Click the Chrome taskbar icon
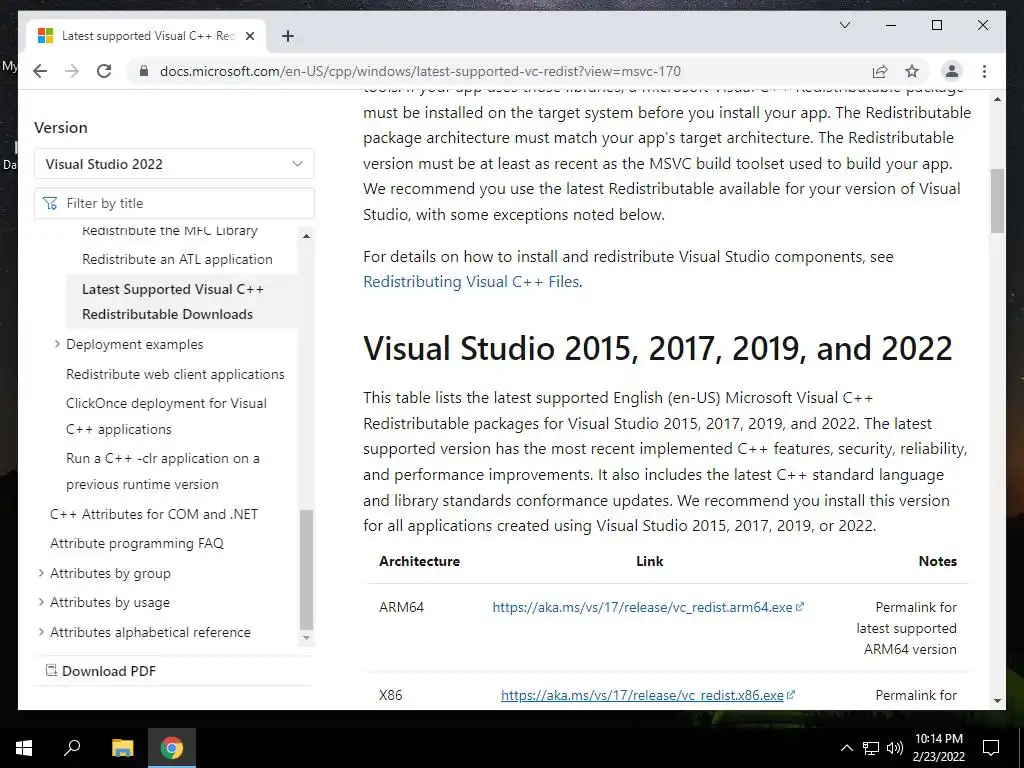1024x768 pixels. pos(172,748)
